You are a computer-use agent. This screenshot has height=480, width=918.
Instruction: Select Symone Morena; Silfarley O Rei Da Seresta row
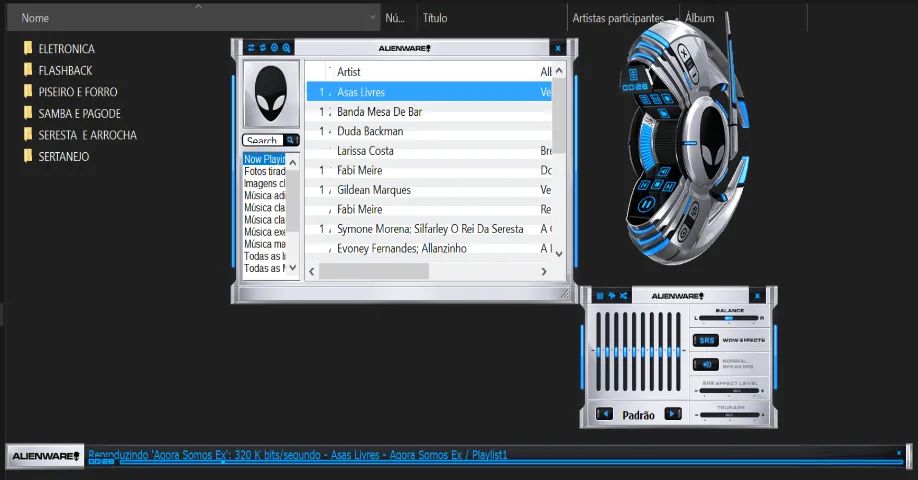429,229
